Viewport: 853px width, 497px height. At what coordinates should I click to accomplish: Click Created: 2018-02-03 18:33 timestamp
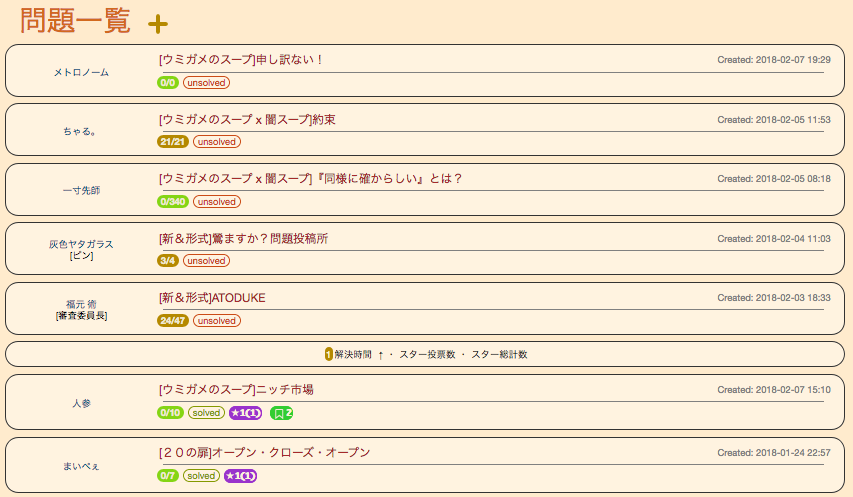pos(774,298)
